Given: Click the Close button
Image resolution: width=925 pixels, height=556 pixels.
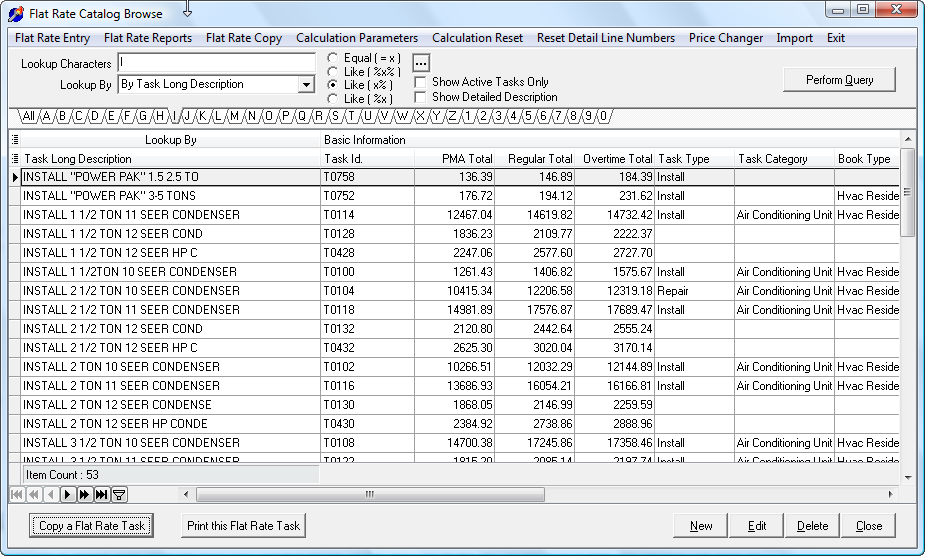Looking at the screenshot, I should 868,525.
